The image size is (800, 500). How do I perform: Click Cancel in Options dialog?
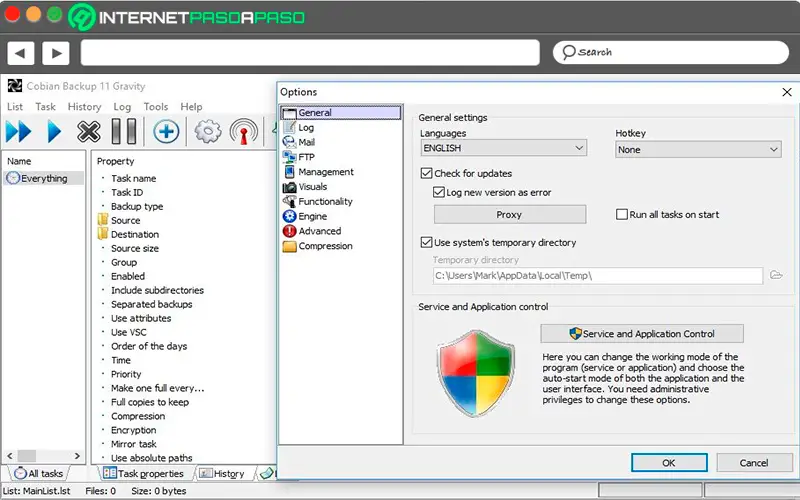(754, 463)
